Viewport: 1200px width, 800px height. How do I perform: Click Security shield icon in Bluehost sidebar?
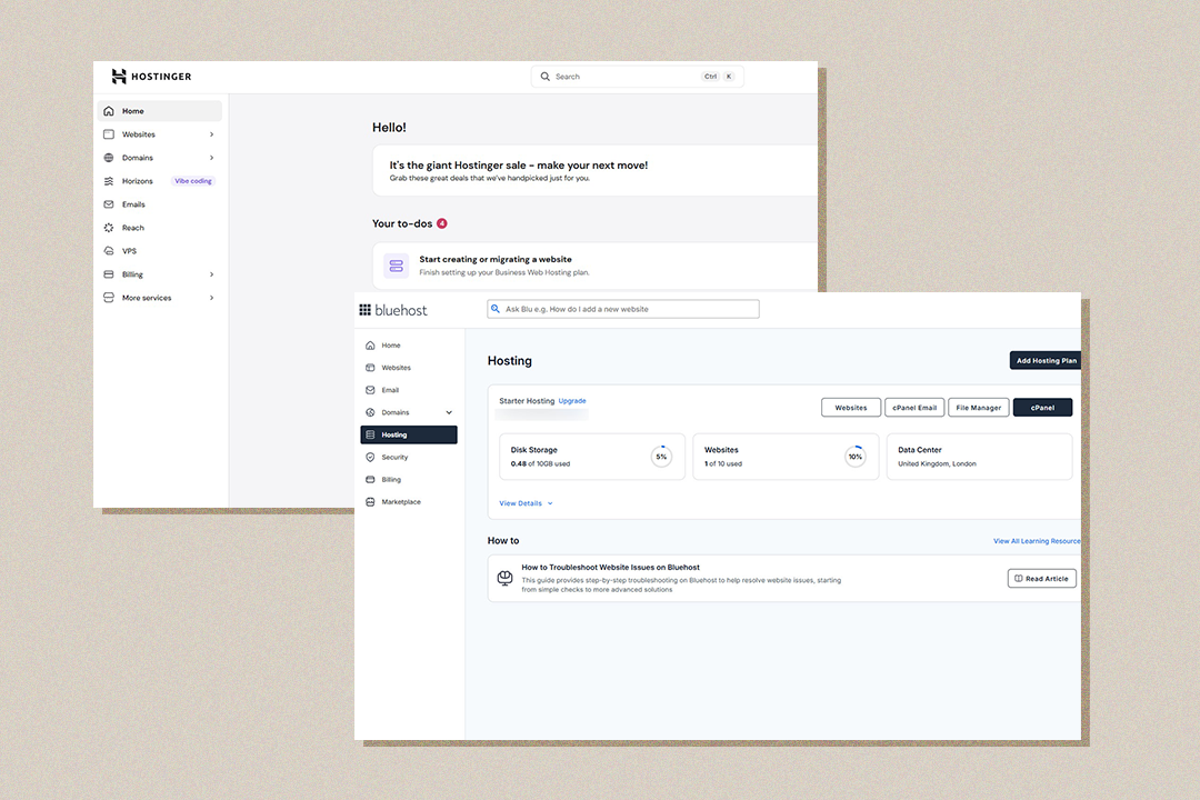(x=370, y=457)
